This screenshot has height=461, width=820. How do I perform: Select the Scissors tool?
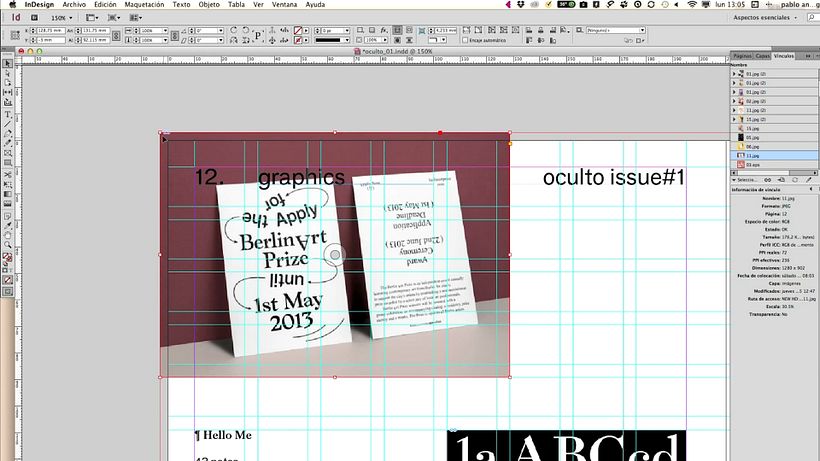point(8,174)
